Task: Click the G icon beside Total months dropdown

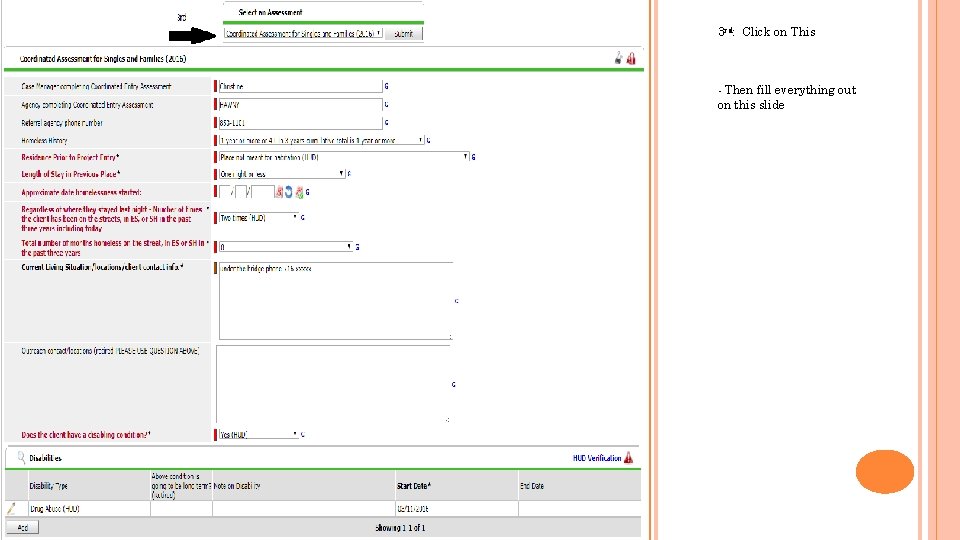Action: pos(357,247)
